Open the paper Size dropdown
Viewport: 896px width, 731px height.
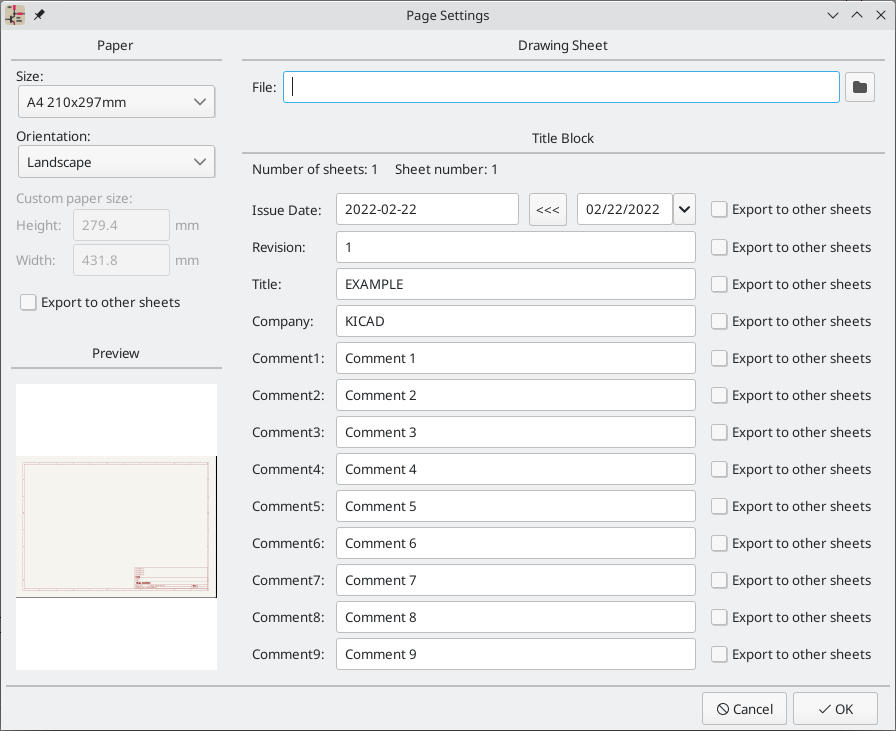point(116,101)
